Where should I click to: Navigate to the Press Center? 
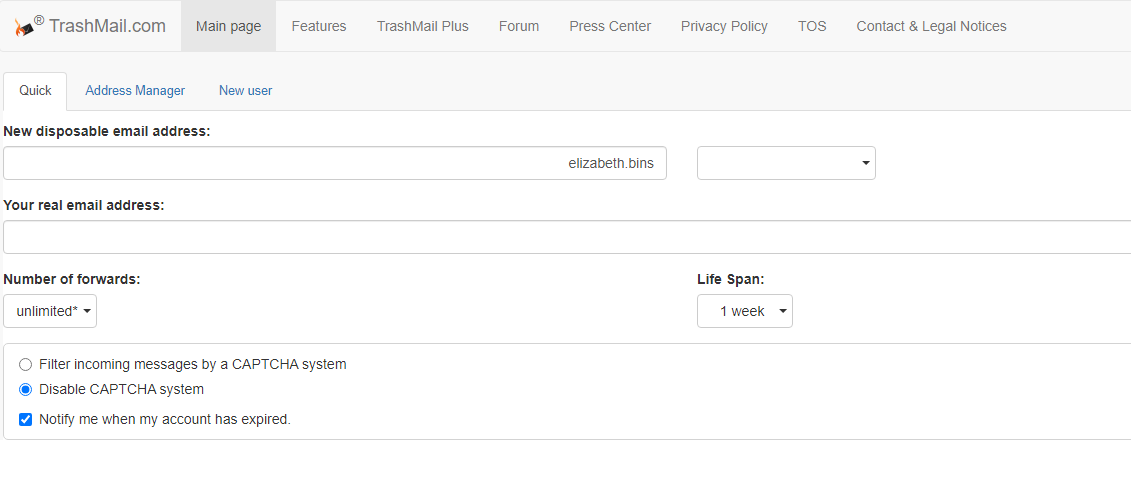(610, 27)
